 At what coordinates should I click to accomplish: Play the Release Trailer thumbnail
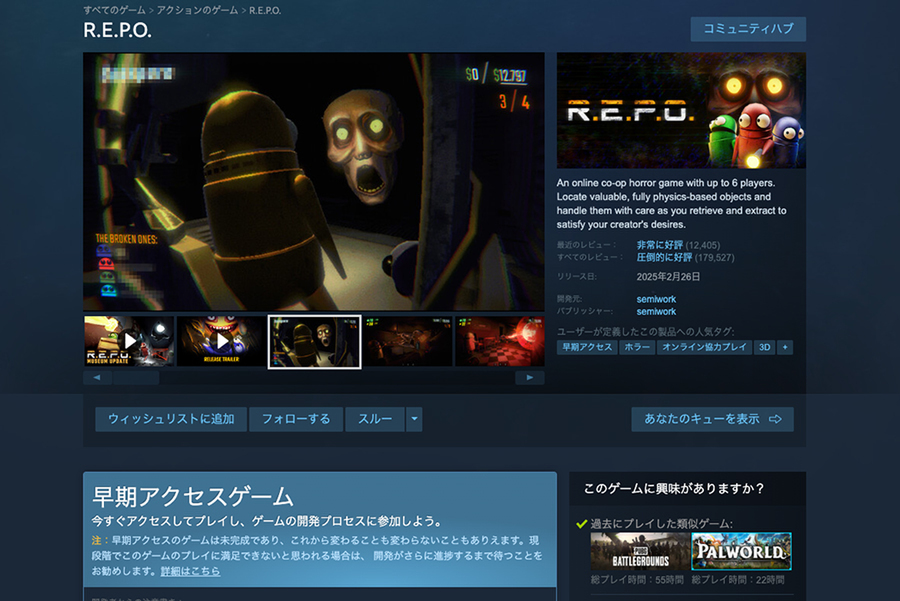pos(222,341)
